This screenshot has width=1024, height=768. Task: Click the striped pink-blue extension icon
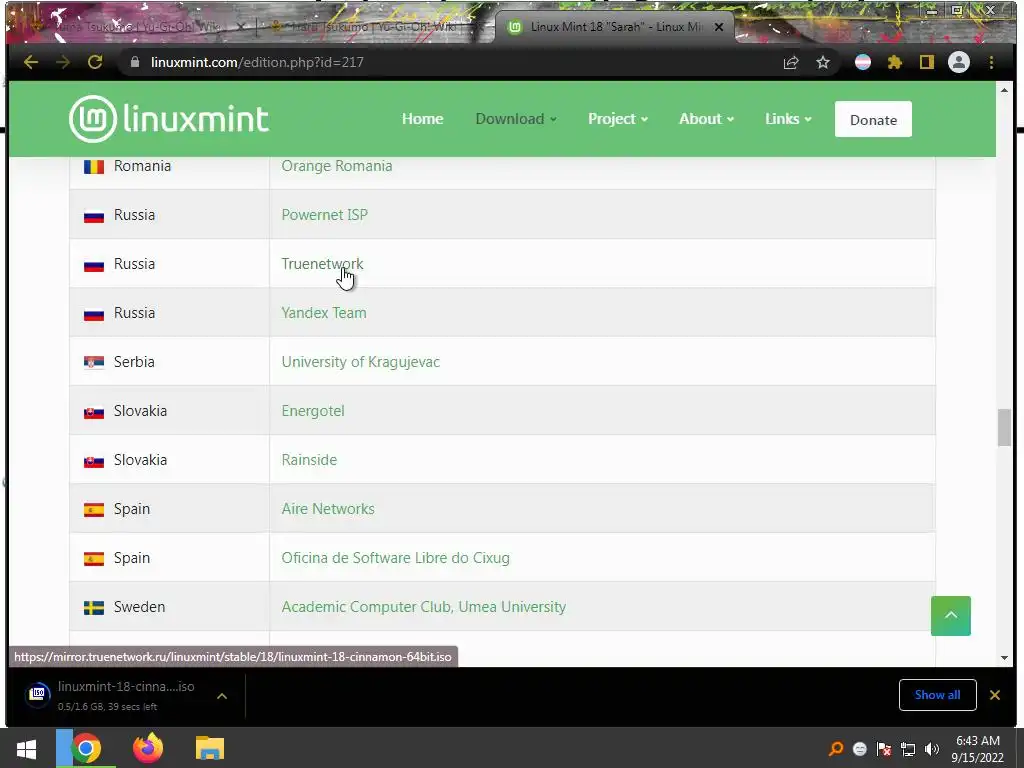coord(863,62)
